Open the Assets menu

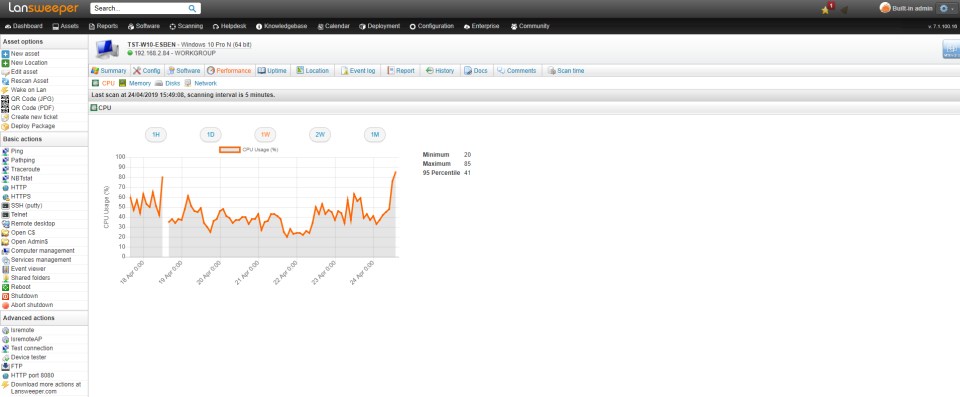click(x=66, y=26)
